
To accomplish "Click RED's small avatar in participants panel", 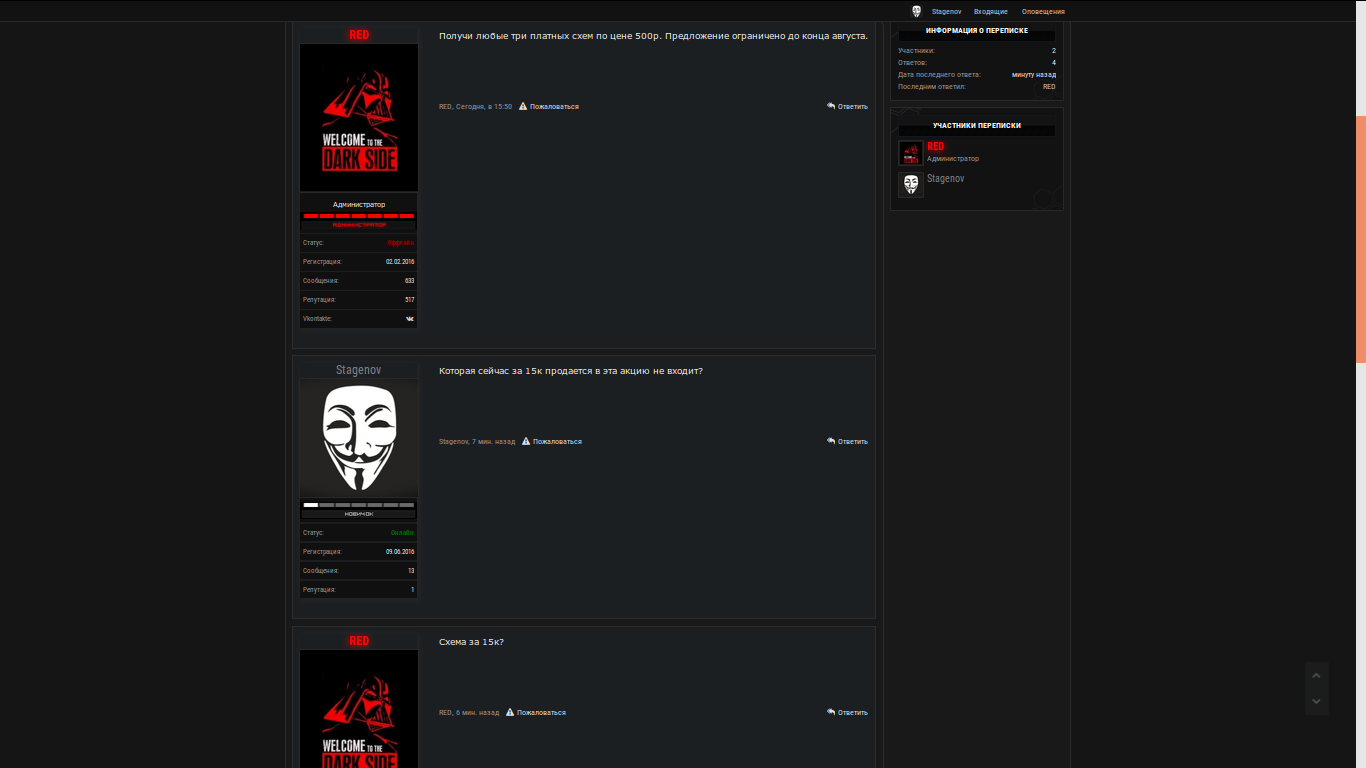I will tap(910, 153).
